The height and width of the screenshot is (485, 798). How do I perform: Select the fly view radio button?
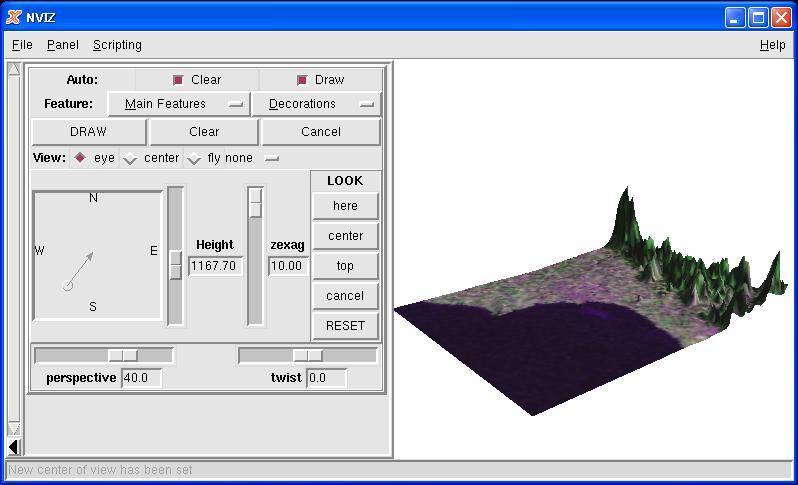tap(193, 158)
